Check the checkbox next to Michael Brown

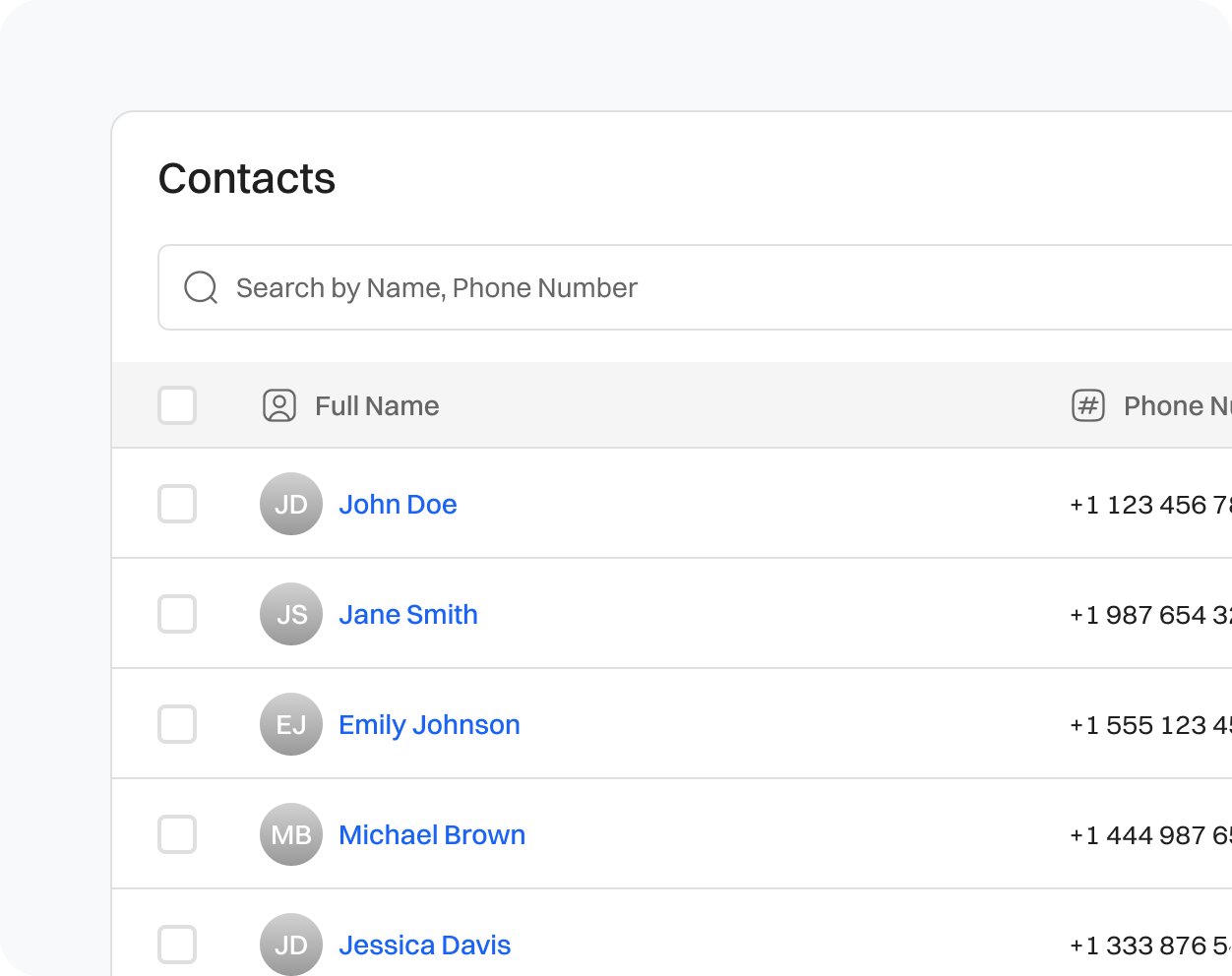pos(177,834)
